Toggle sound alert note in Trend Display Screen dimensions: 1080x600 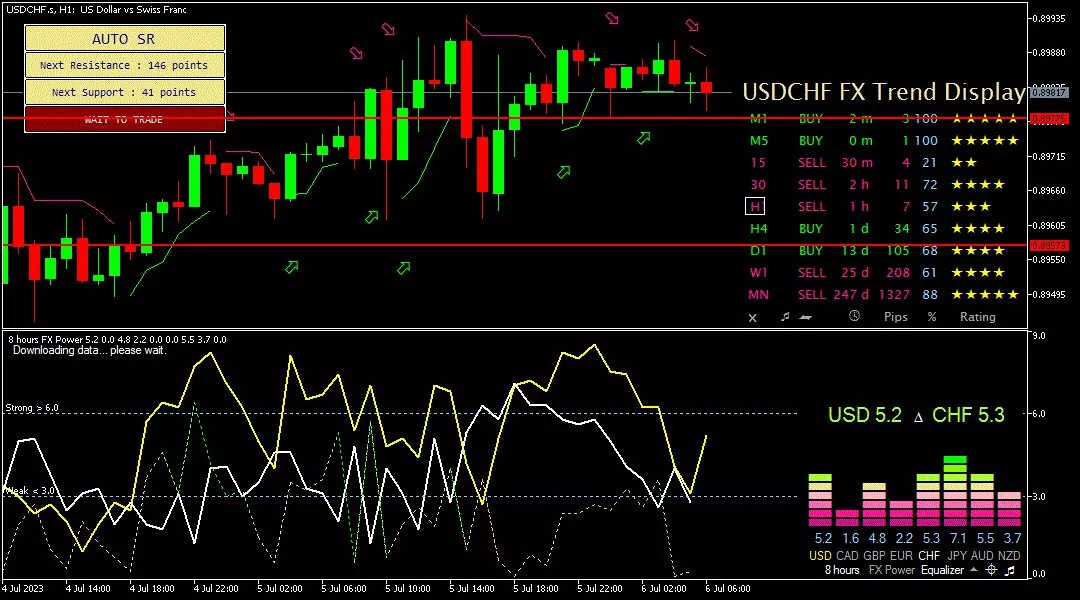tap(785, 316)
